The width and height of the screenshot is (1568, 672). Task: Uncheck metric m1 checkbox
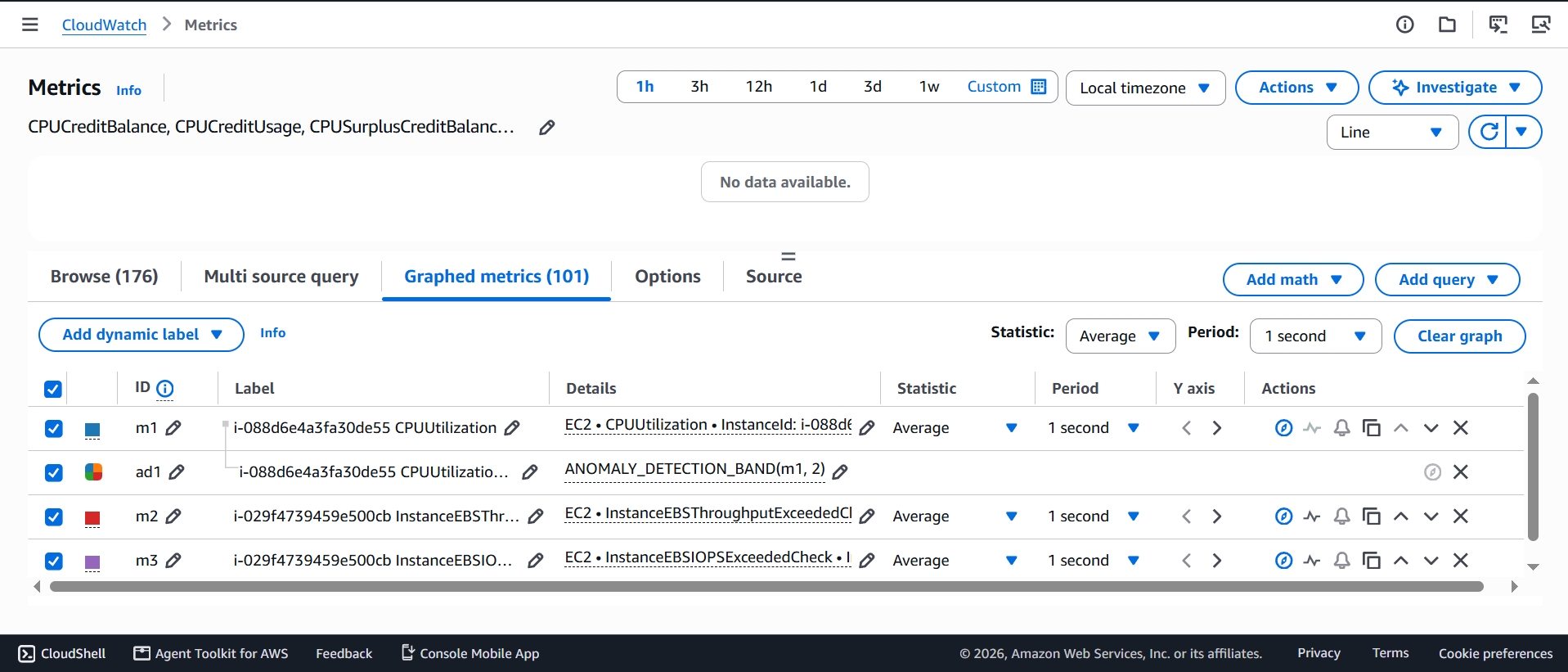[x=53, y=428]
